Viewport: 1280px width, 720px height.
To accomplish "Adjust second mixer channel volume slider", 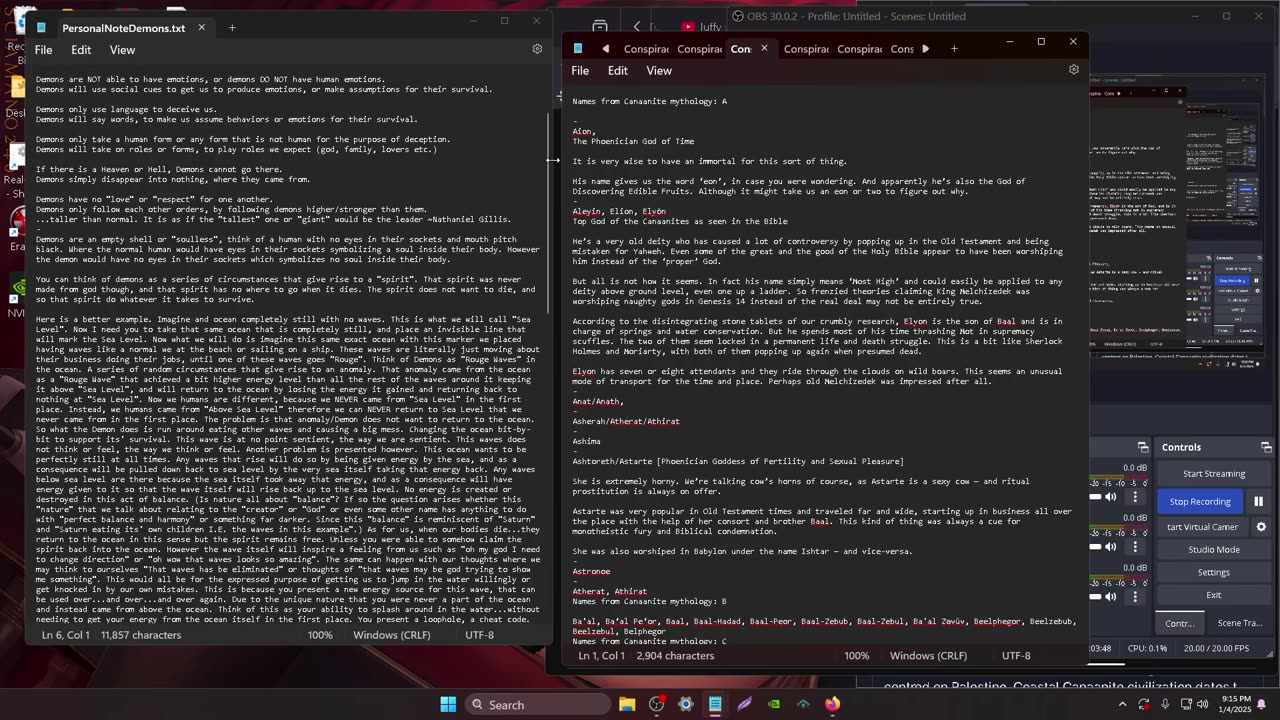I will point(1094,547).
